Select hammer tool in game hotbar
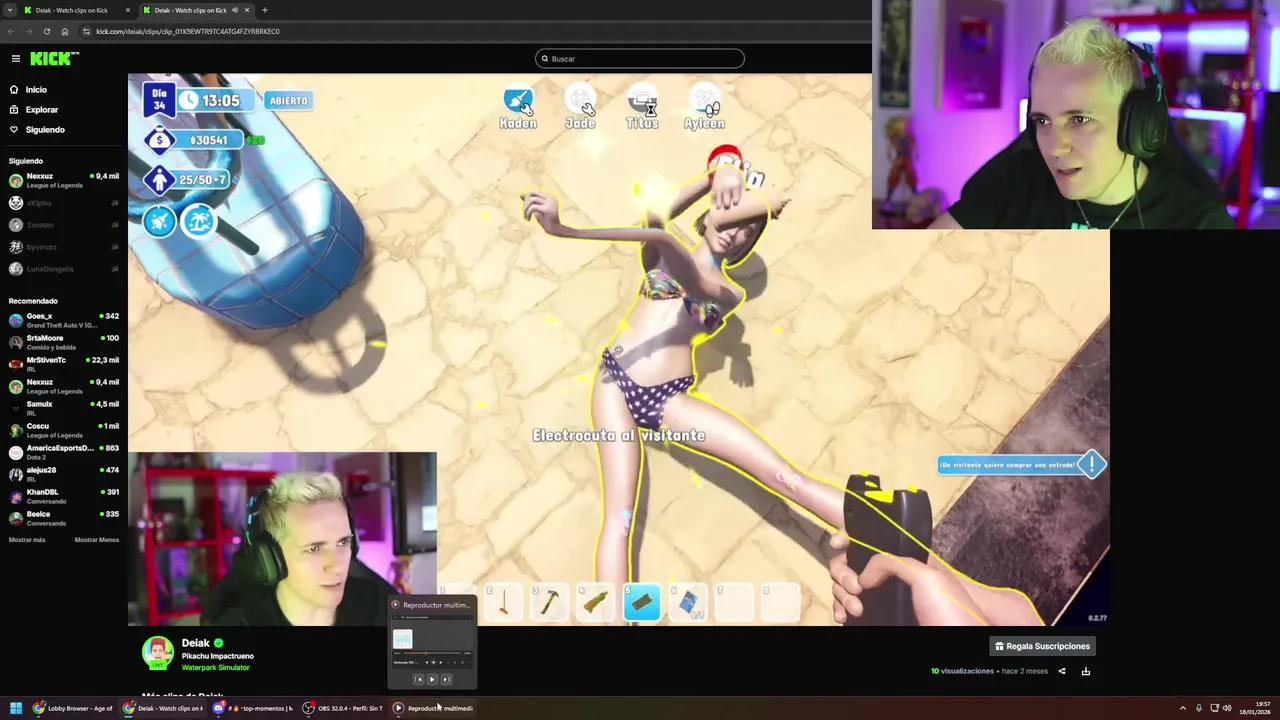Image resolution: width=1280 pixels, height=720 pixels. click(x=550, y=602)
